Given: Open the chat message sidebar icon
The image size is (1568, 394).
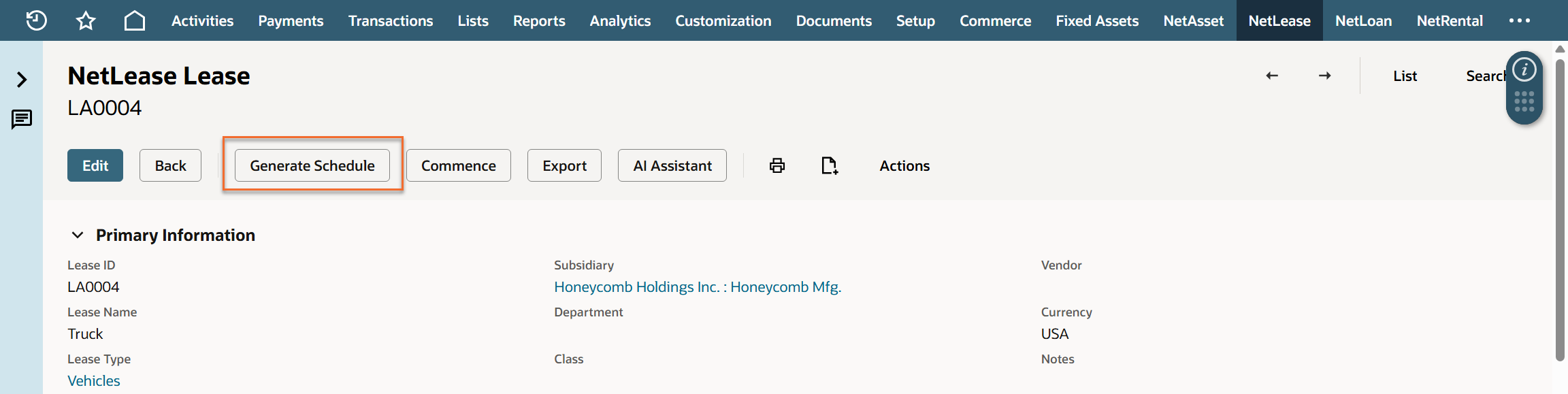Looking at the screenshot, I should [x=22, y=120].
